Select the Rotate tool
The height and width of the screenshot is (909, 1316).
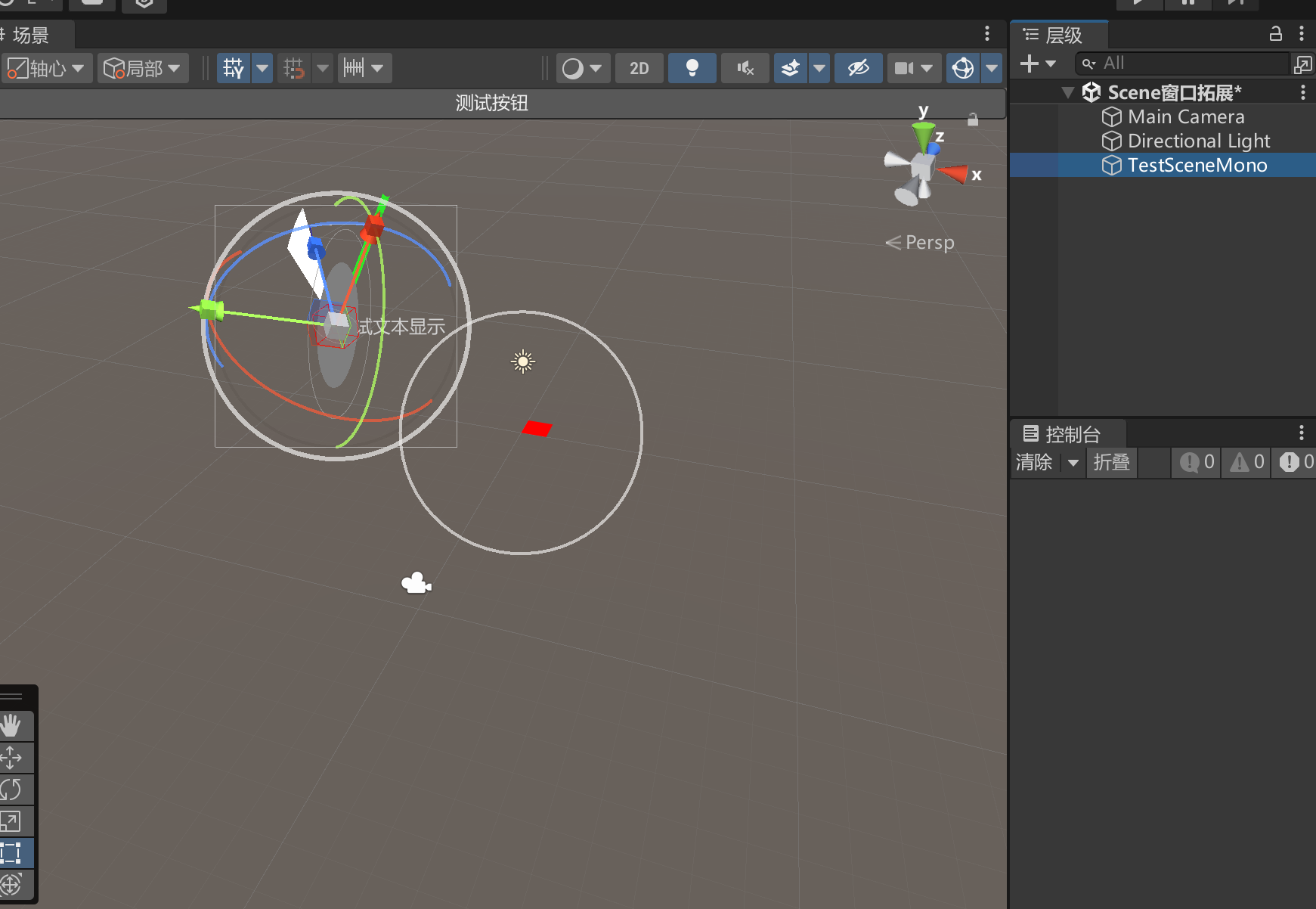[x=11, y=790]
